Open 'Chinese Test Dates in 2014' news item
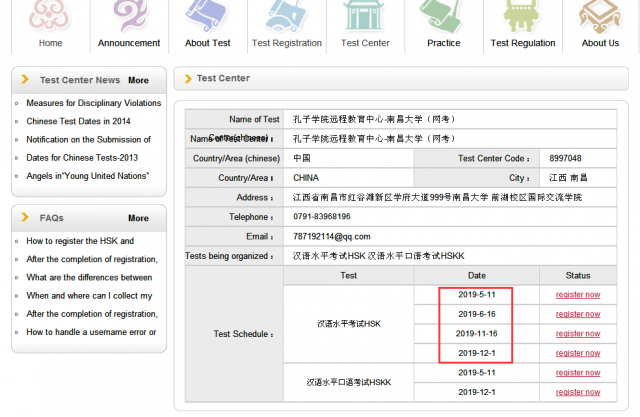Viewport: 640px width, 417px height. coord(78,121)
